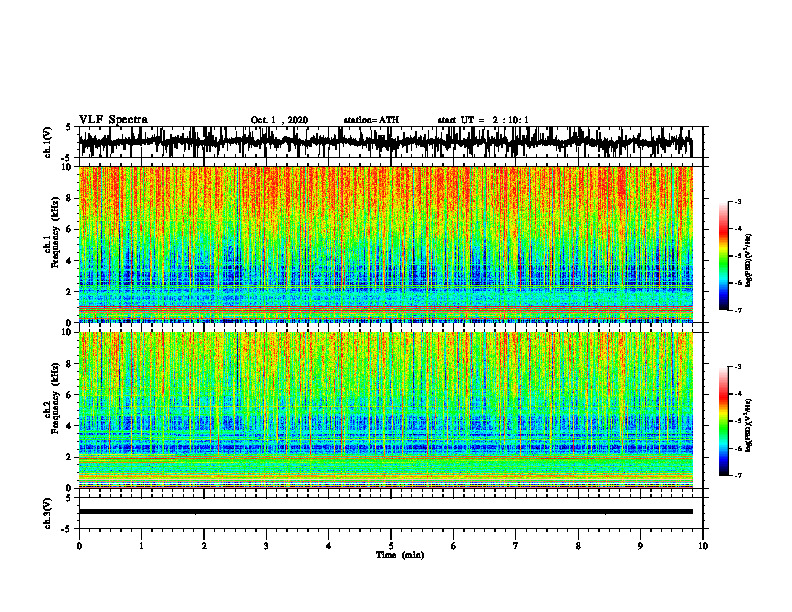The height and width of the screenshot is (612, 792).
Task: Click the time axis tick label "10"
Action: click(x=703, y=546)
